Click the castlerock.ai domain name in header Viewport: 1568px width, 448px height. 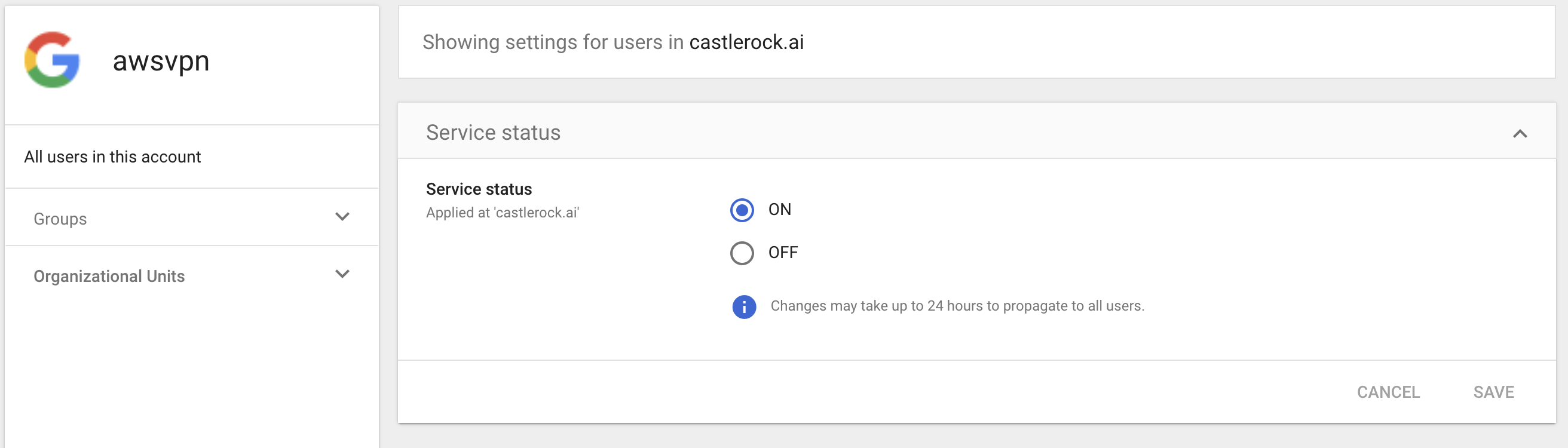(746, 42)
